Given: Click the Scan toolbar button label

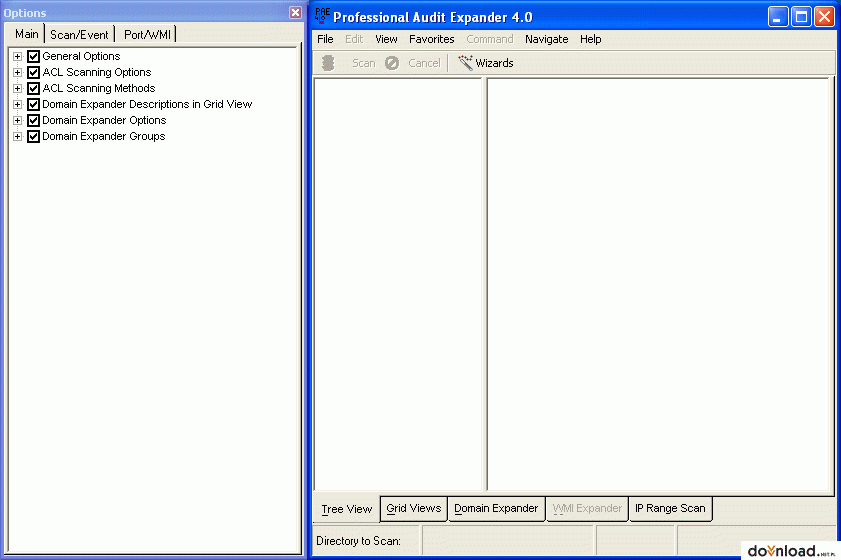Looking at the screenshot, I should tap(364, 63).
